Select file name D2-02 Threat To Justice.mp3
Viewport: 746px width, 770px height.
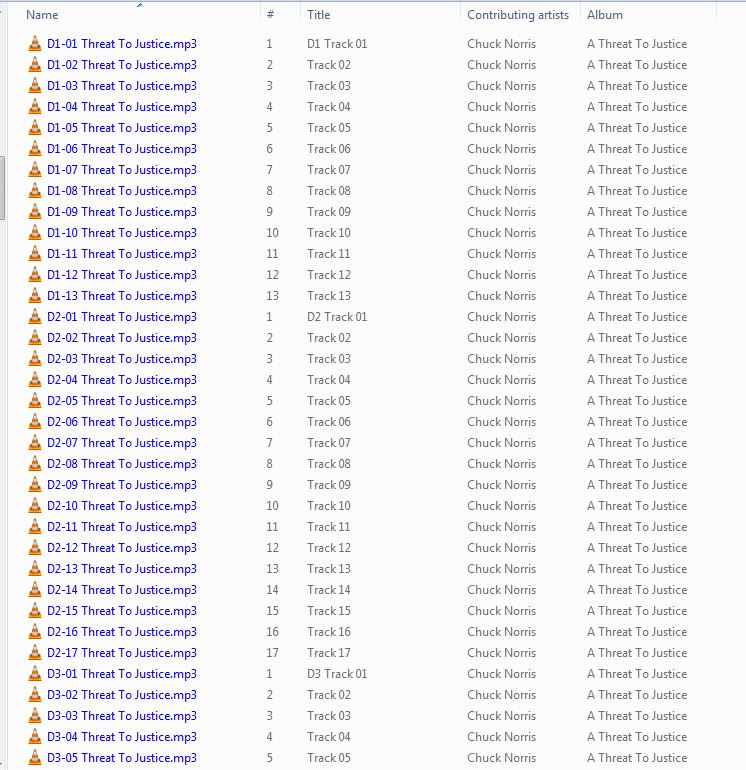point(122,338)
